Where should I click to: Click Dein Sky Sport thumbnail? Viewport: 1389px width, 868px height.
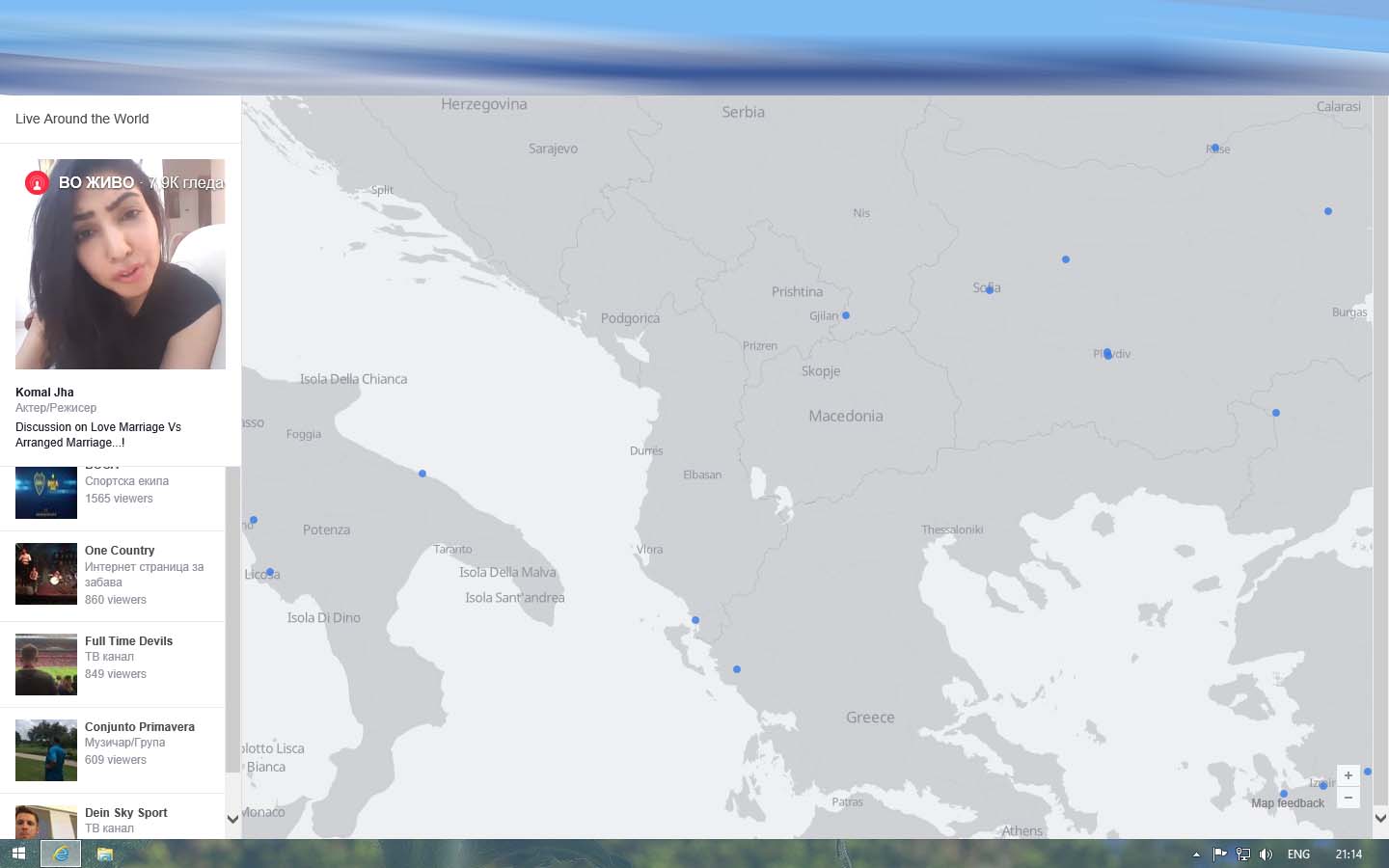pyautogui.click(x=46, y=822)
